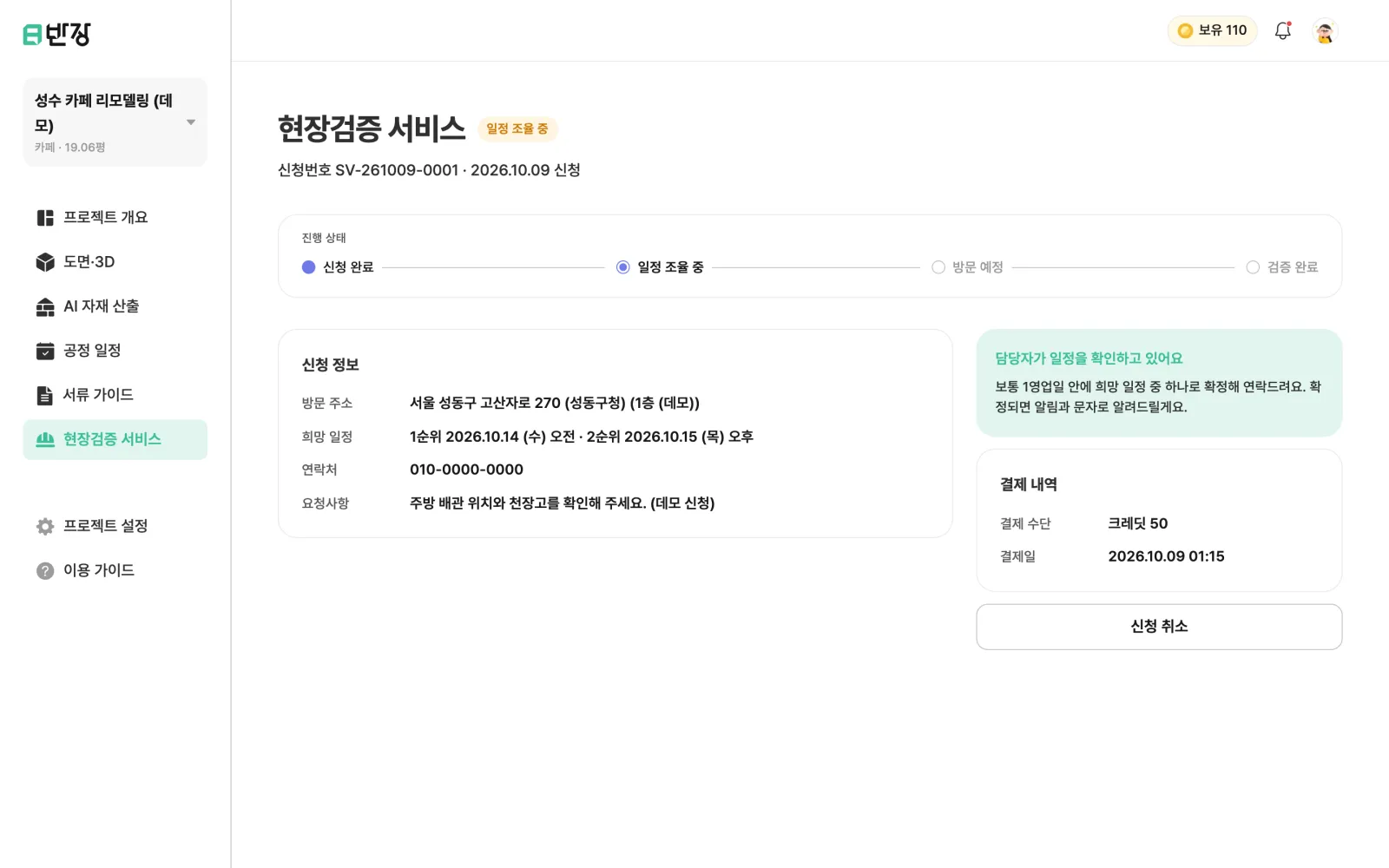Image resolution: width=1389 pixels, height=868 pixels.
Task: Open the 프로젝트 개요 menu item
Action: pyautogui.click(x=115, y=218)
